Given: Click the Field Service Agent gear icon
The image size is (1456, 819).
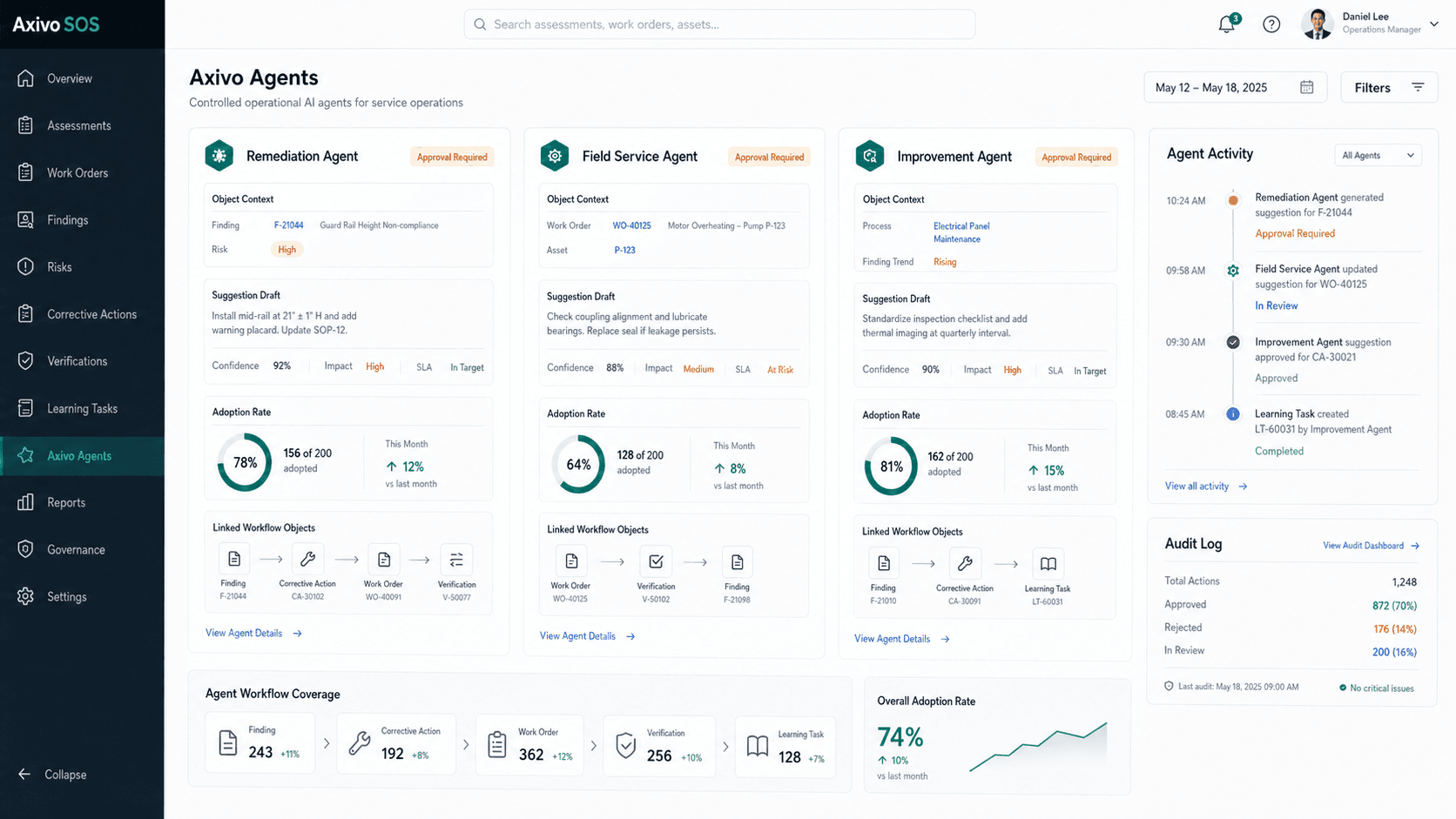Looking at the screenshot, I should point(554,156).
